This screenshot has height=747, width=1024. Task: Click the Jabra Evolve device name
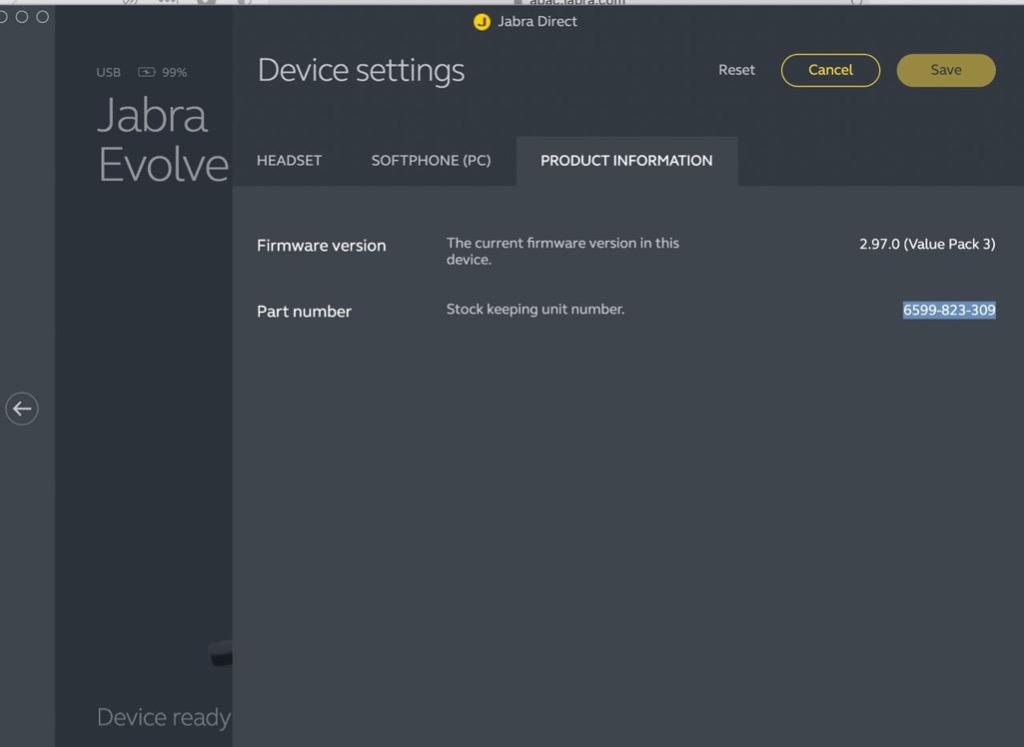pyautogui.click(x=163, y=140)
